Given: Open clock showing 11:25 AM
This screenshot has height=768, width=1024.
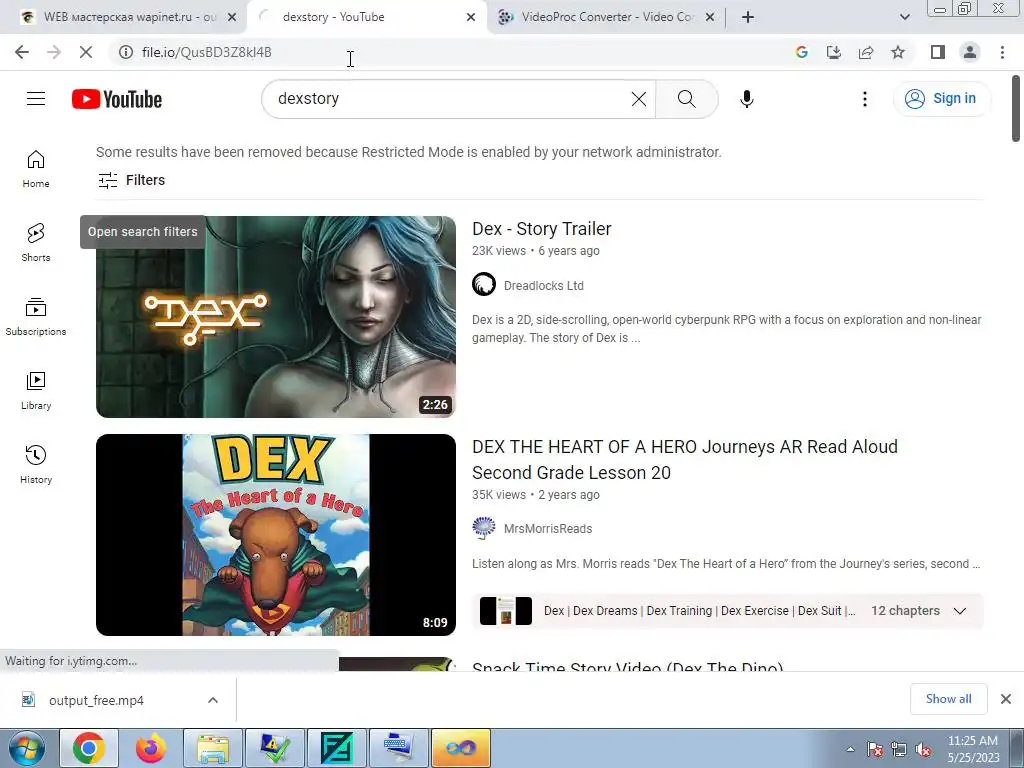Looking at the screenshot, I should pyautogui.click(x=973, y=748).
